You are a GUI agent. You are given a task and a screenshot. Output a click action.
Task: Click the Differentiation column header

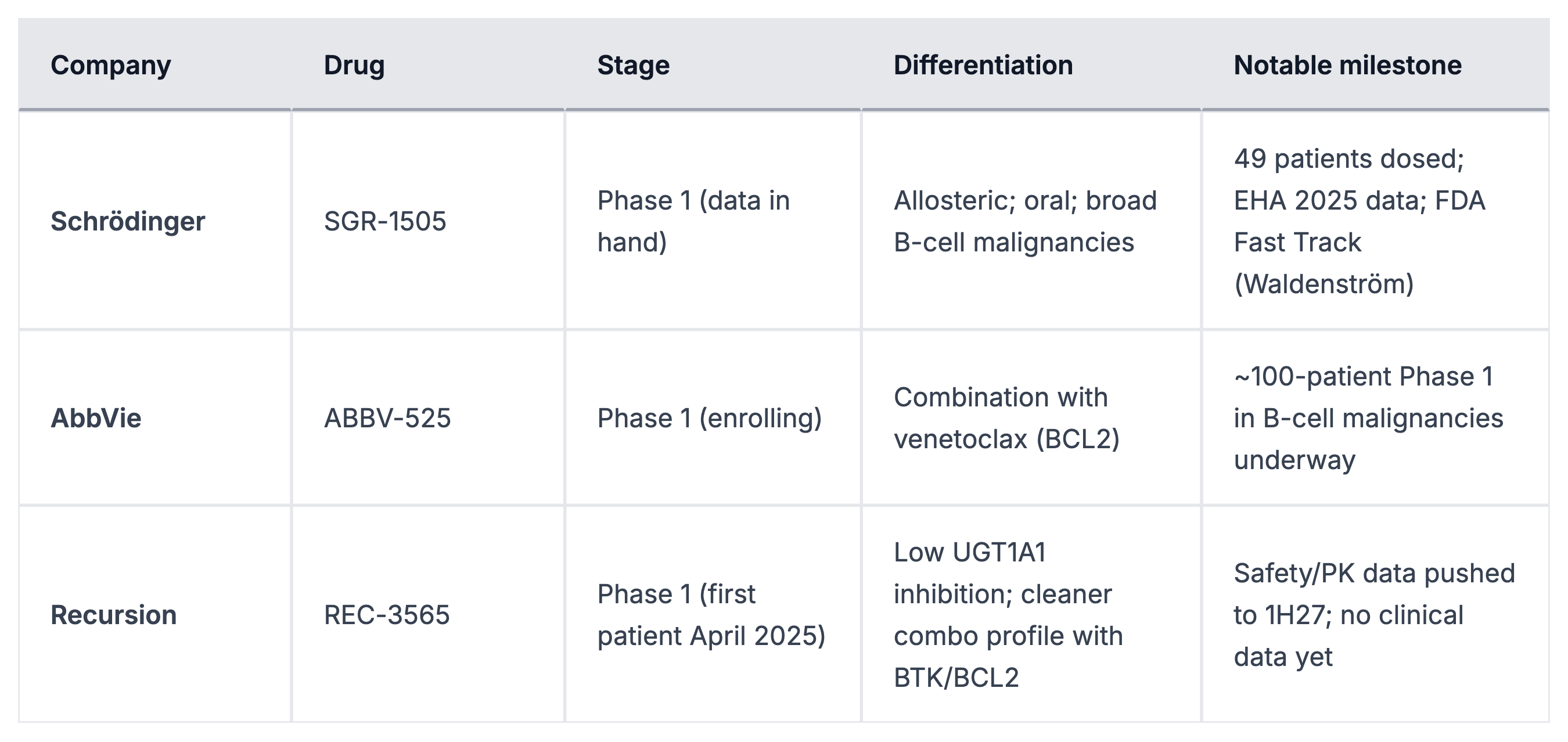click(983, 65)
